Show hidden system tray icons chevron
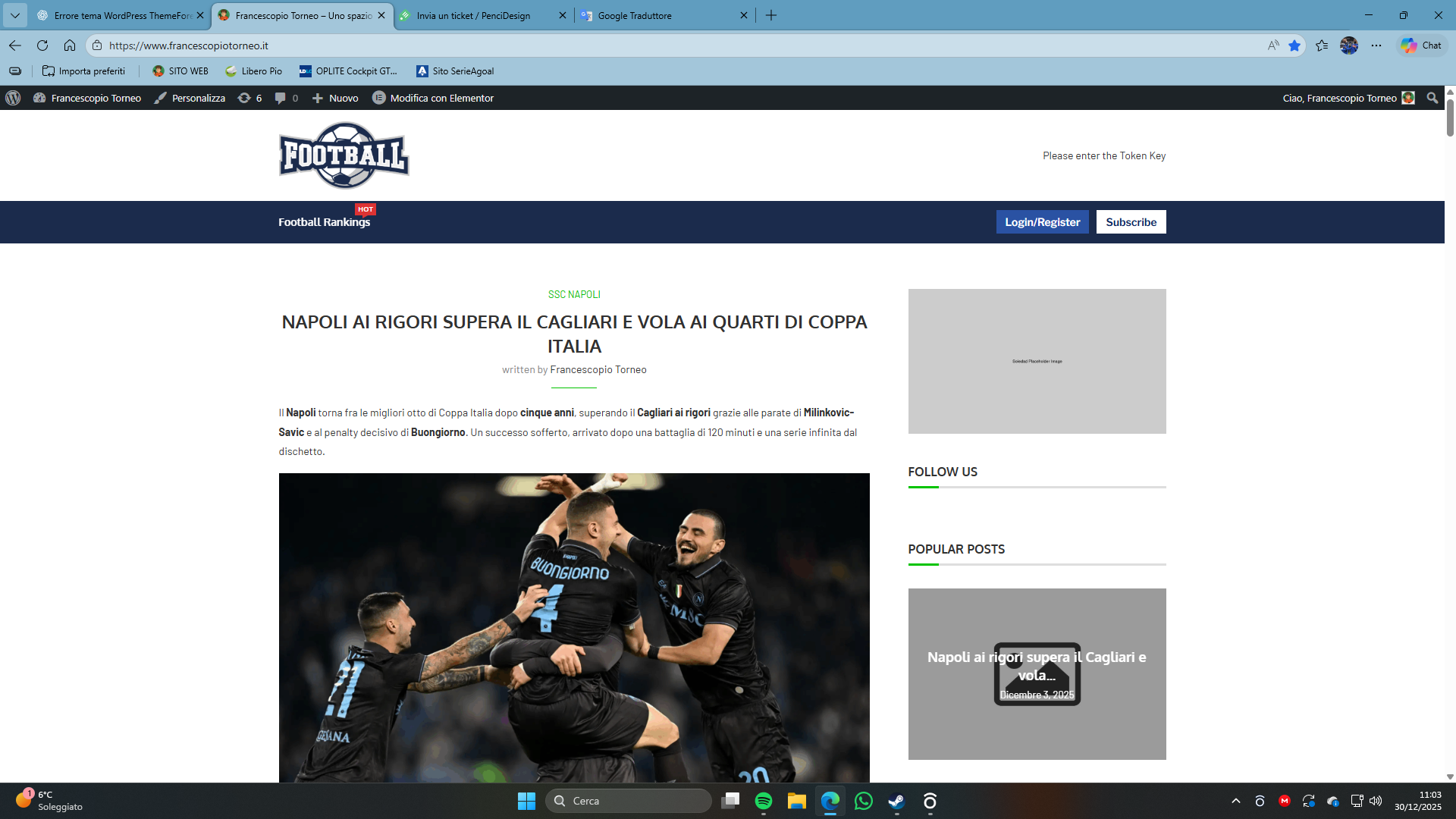Image resolution: width=1456 pixels, height=819 pixels. pyautogui.click(x=1235, y=801)
